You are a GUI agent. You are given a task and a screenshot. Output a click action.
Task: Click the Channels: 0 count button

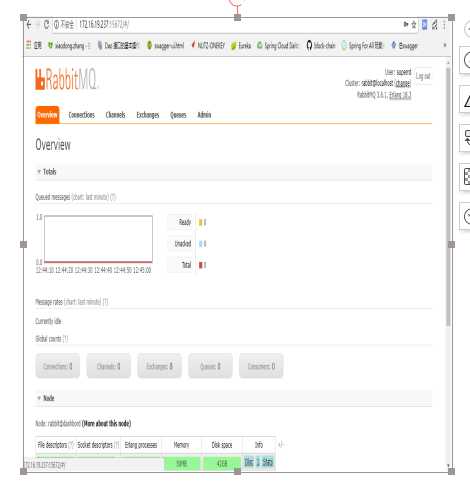click(x=109, y=366)
